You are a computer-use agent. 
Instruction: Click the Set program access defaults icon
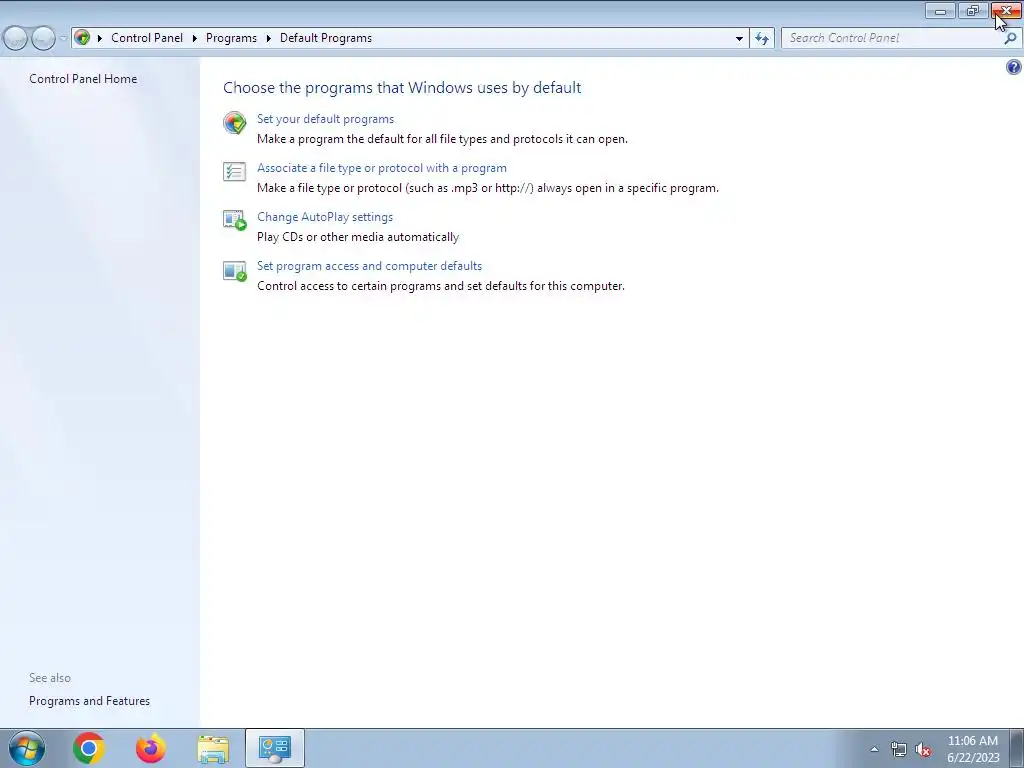click(x=234, y=270)
